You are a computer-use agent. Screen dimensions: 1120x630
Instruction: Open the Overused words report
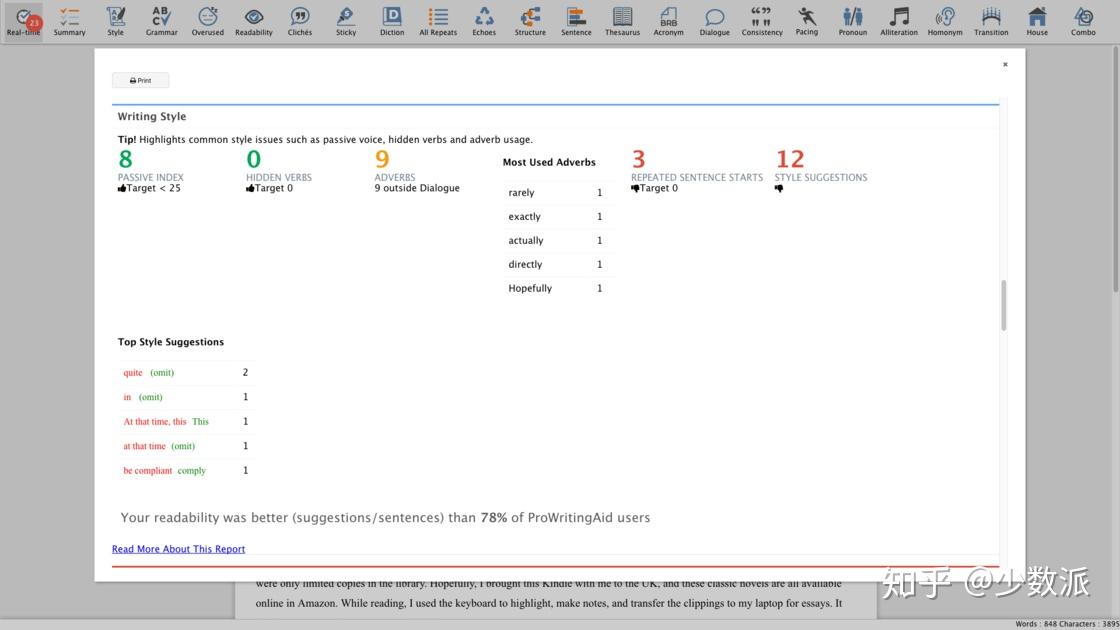point(207,21)
